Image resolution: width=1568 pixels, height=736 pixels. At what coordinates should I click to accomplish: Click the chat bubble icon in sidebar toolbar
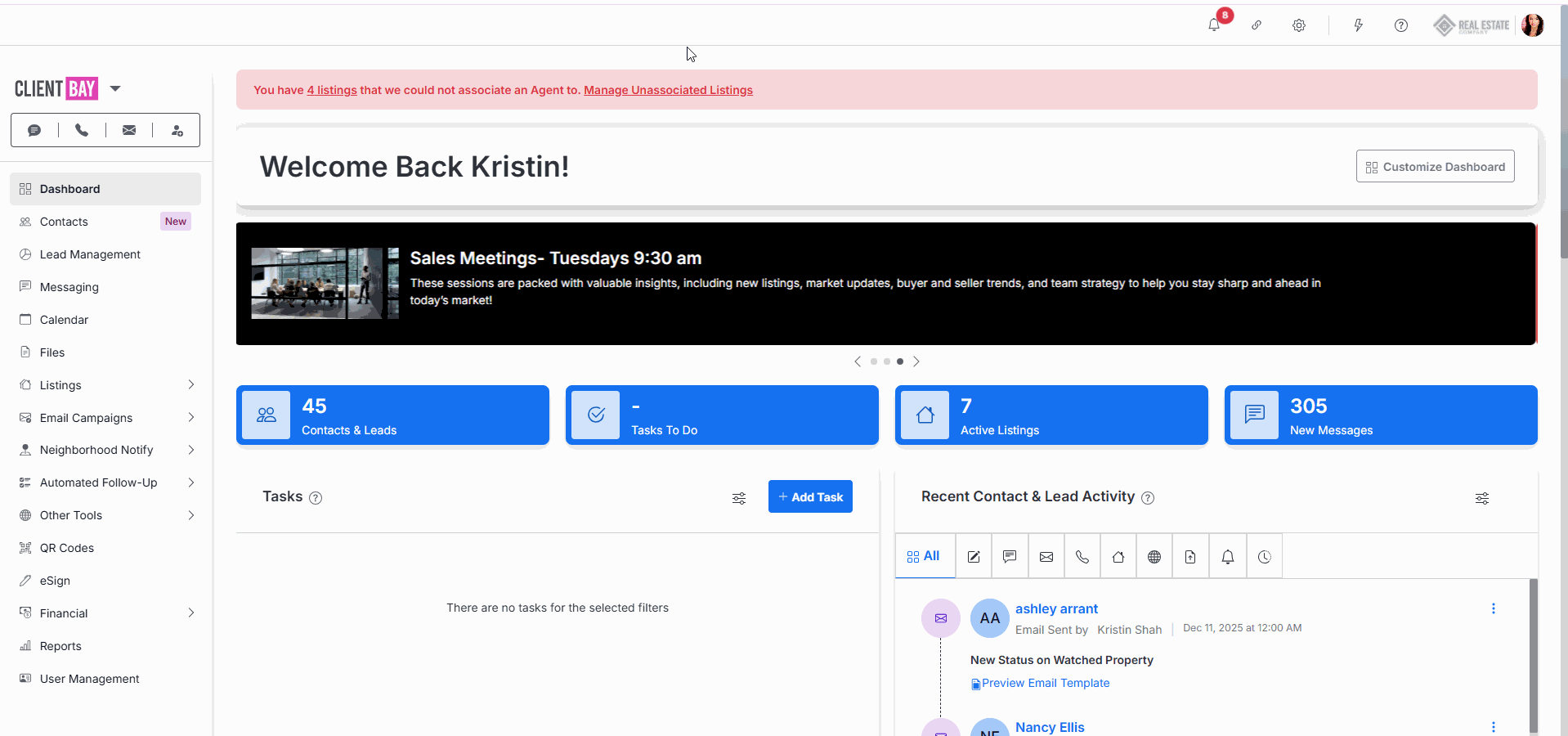click(34, 130)
